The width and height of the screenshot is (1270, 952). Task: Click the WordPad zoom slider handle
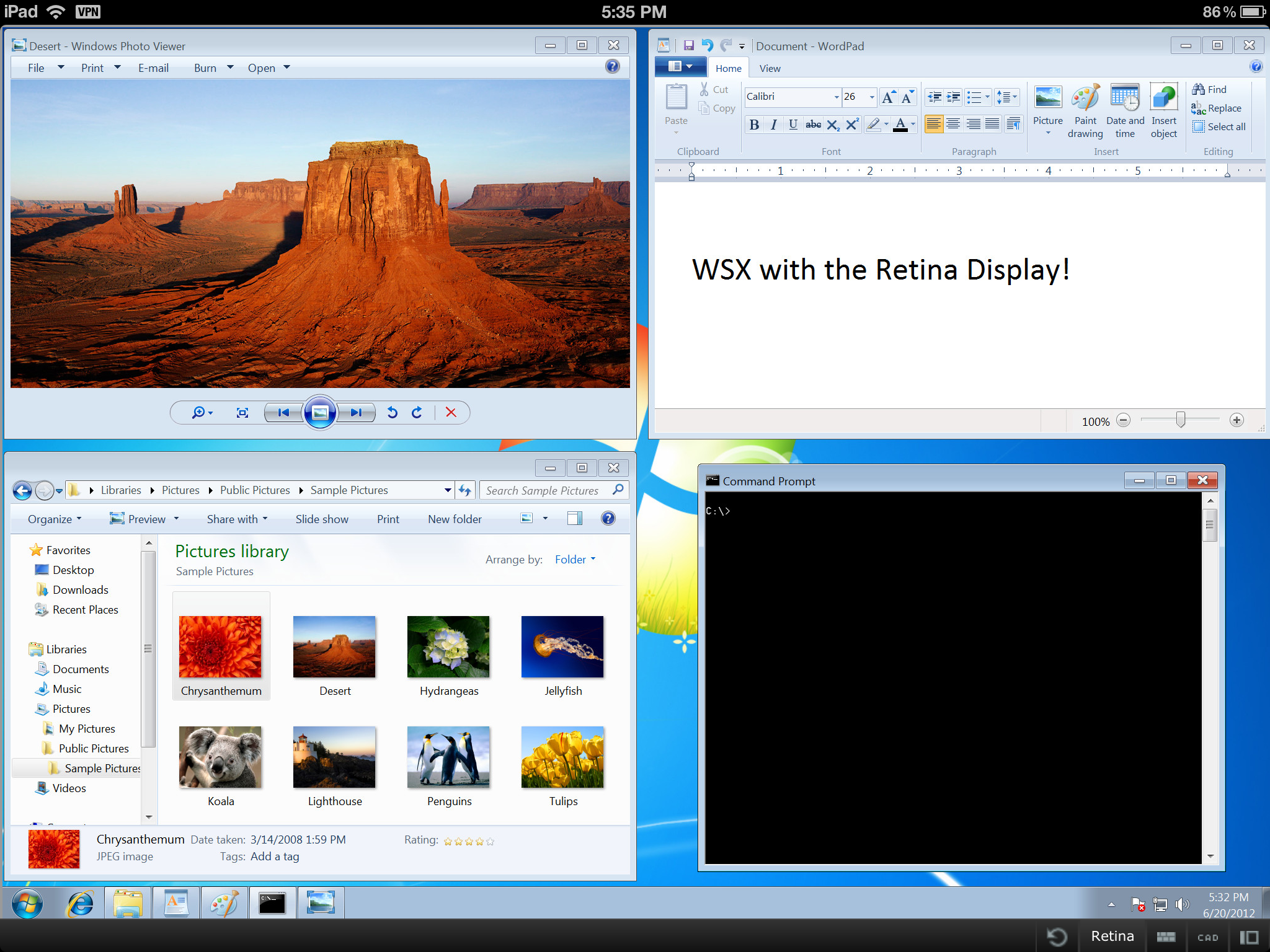pyautogui.click(x=1181, y=420)
